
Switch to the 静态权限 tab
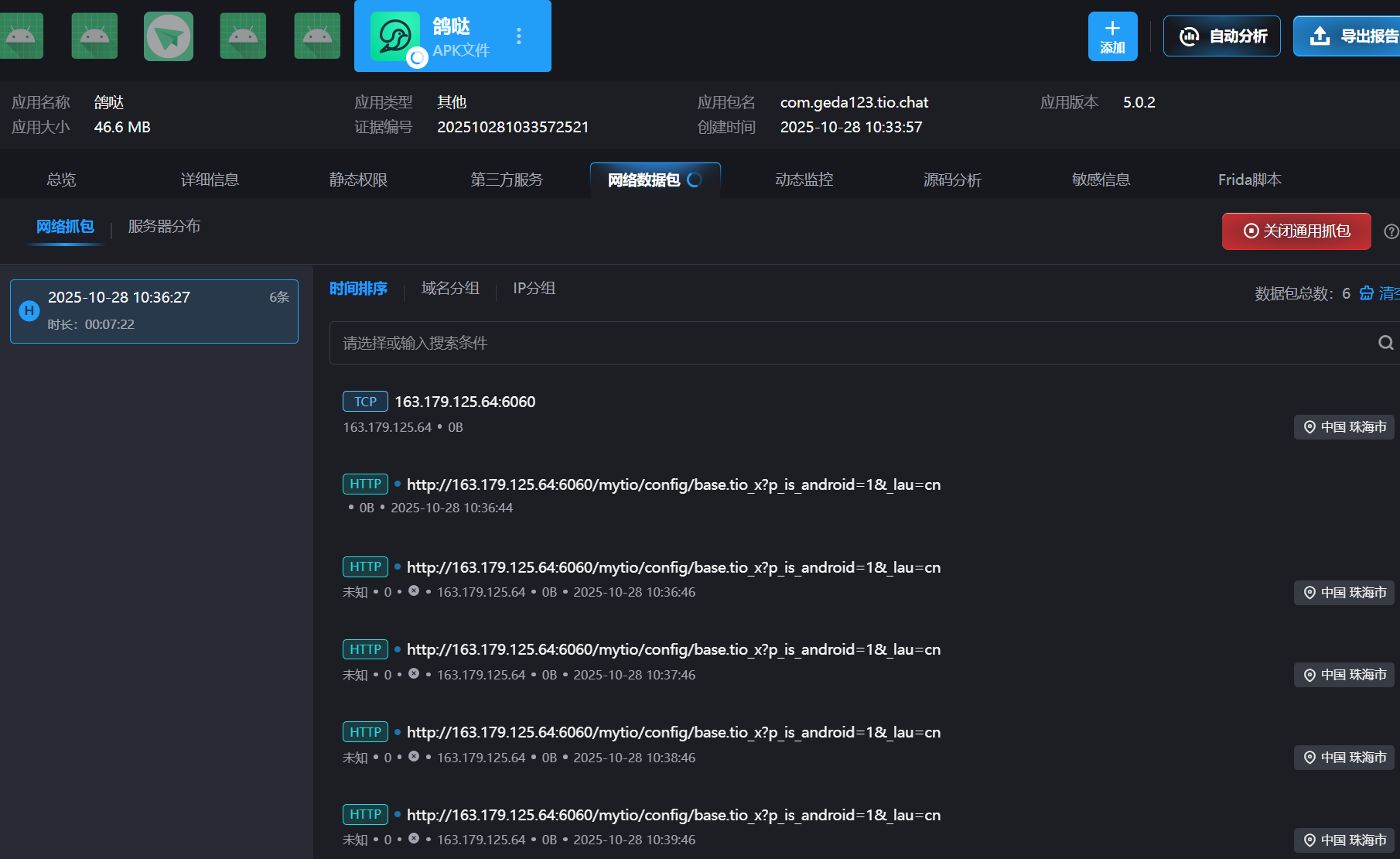coord(358,180)
